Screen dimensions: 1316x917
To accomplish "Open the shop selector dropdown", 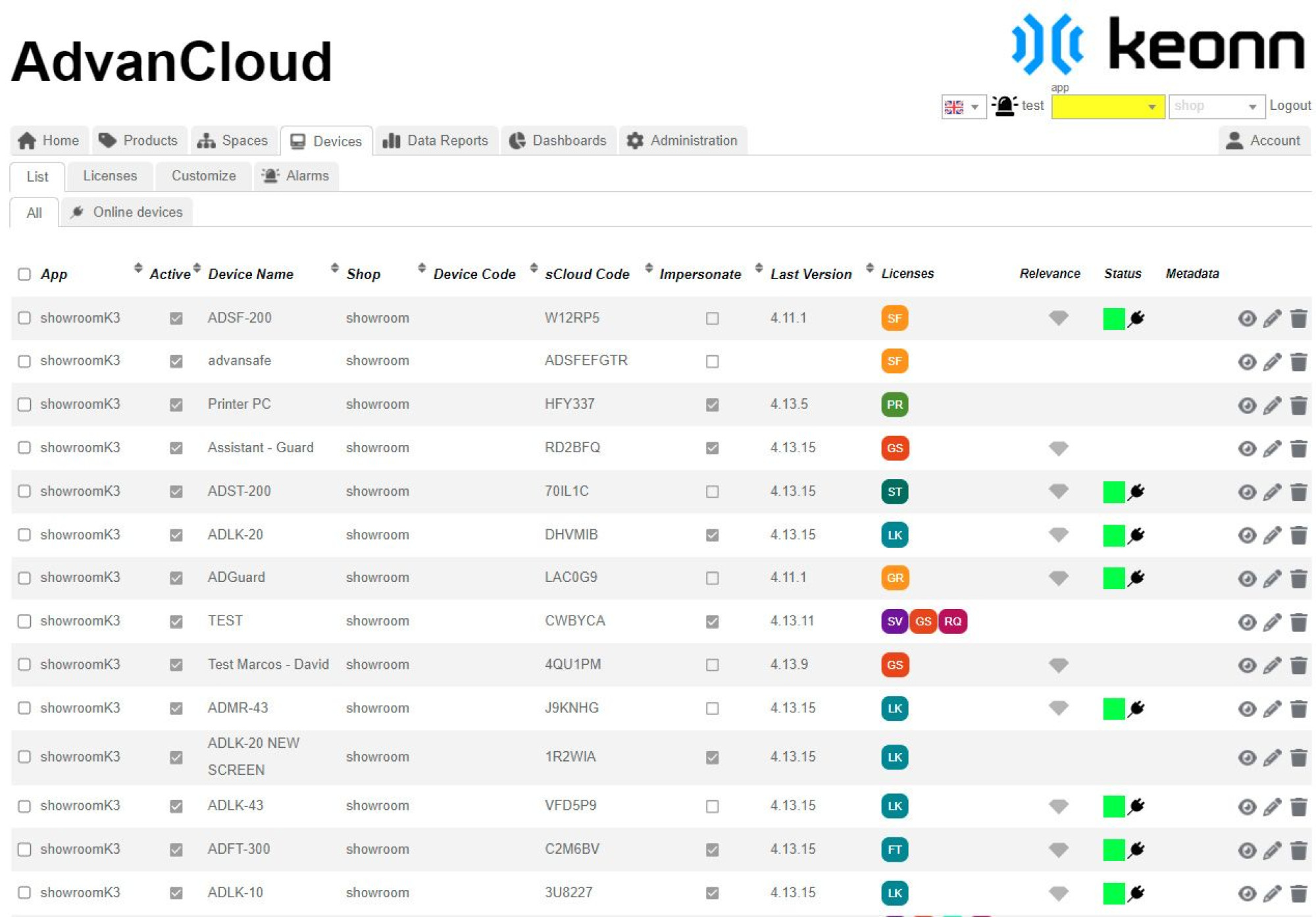I will coord(1215,107).
